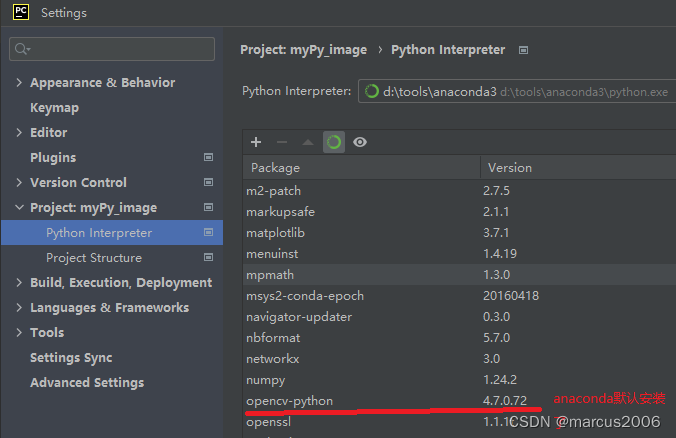Viewport: 676px width, 438px height.
Task: Click project-level icon beside Version Control
Action: 208,183
